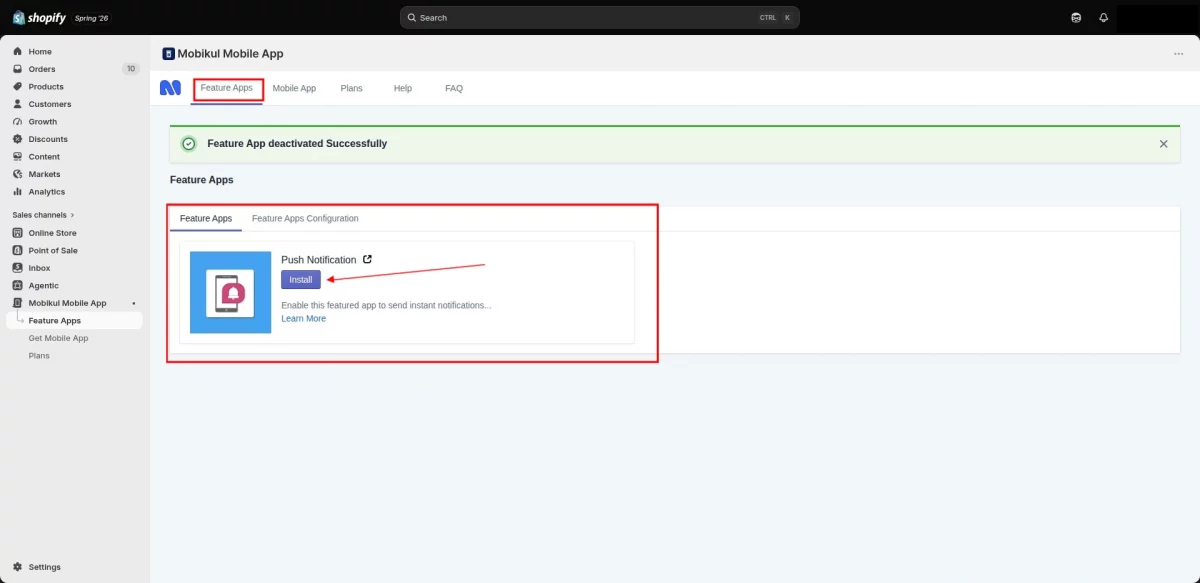
Task: Open the FAQ tab
Action: point(454,88)
